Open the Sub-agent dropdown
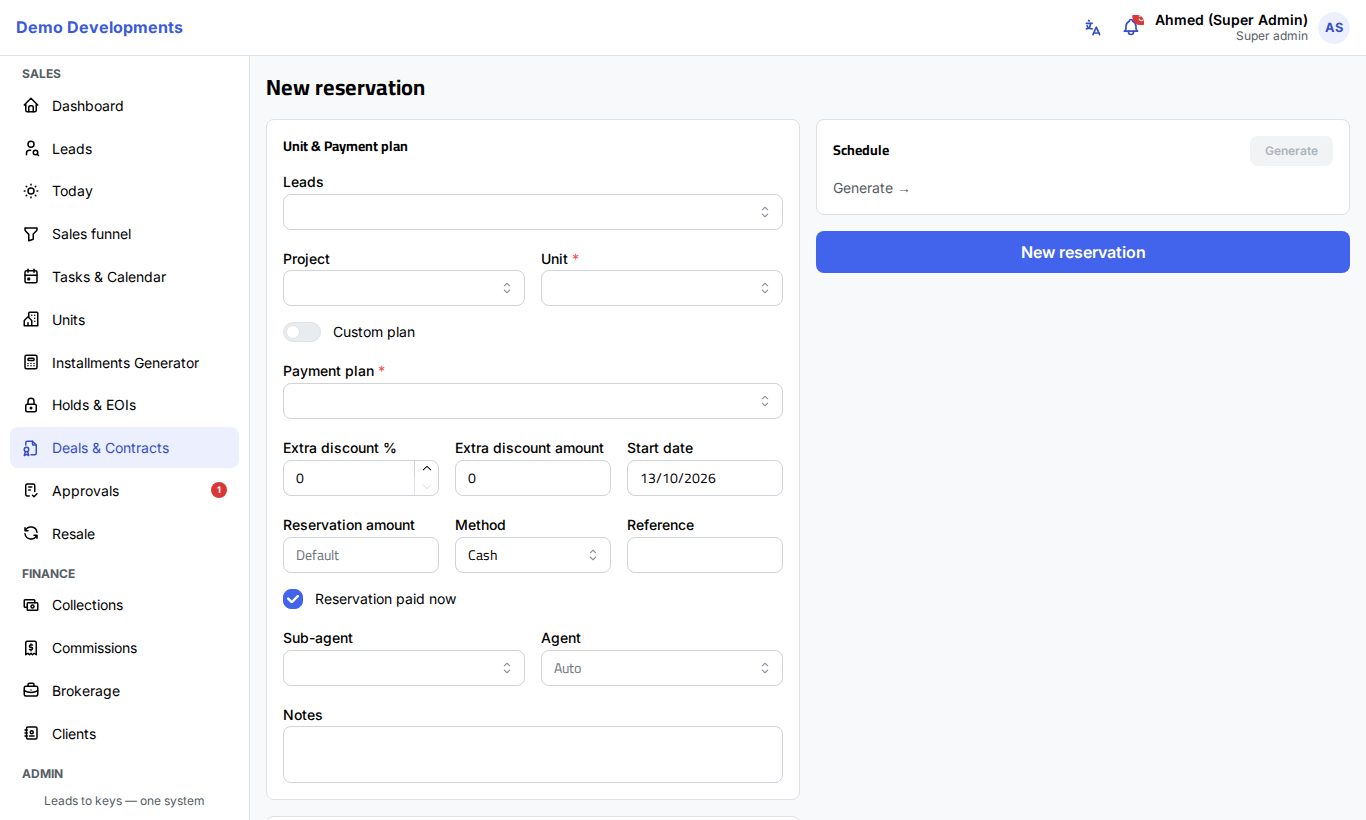Image resolution: width=1366 pixels, height=820 pixels. pyautogui.click(x=404, y=668)
